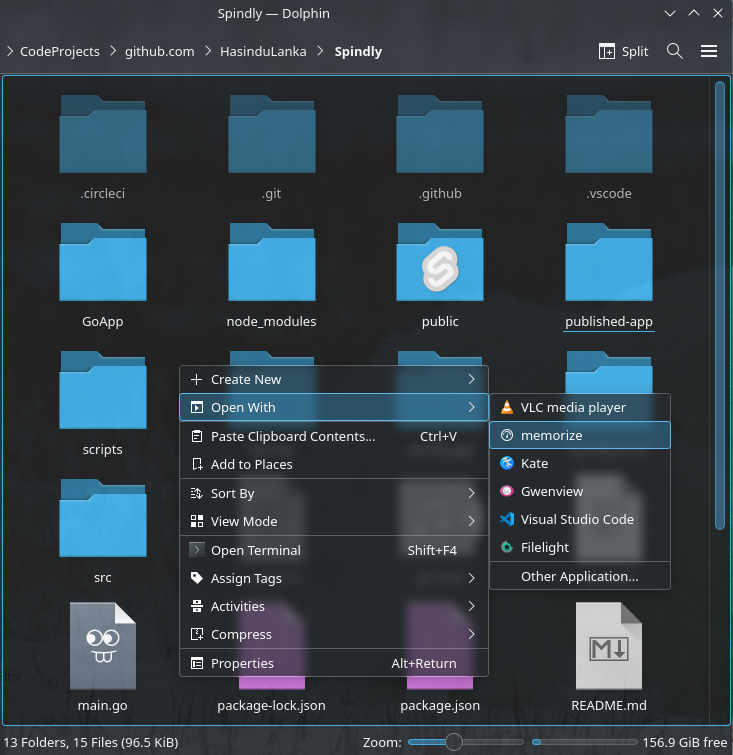
Task: Click the Properties icon in context menu
Action: (x=196, y=663)
